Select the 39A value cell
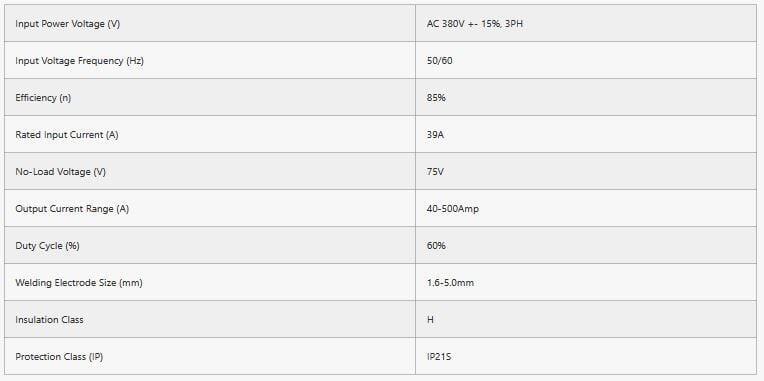This screenshot has height=381, width=764. tap(586, 134)
